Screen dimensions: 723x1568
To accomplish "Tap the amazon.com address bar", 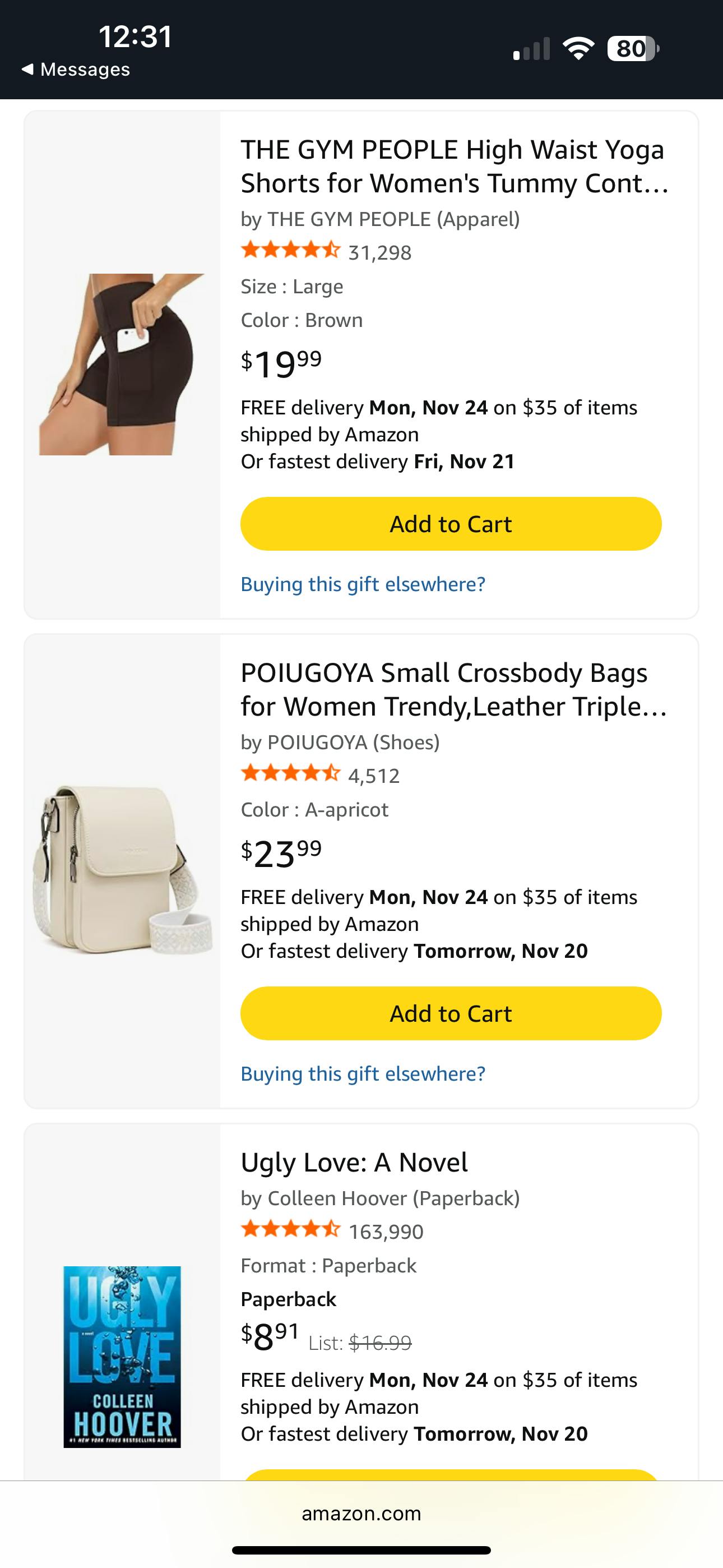I will pyautogui.click(x=361, y=1514).
